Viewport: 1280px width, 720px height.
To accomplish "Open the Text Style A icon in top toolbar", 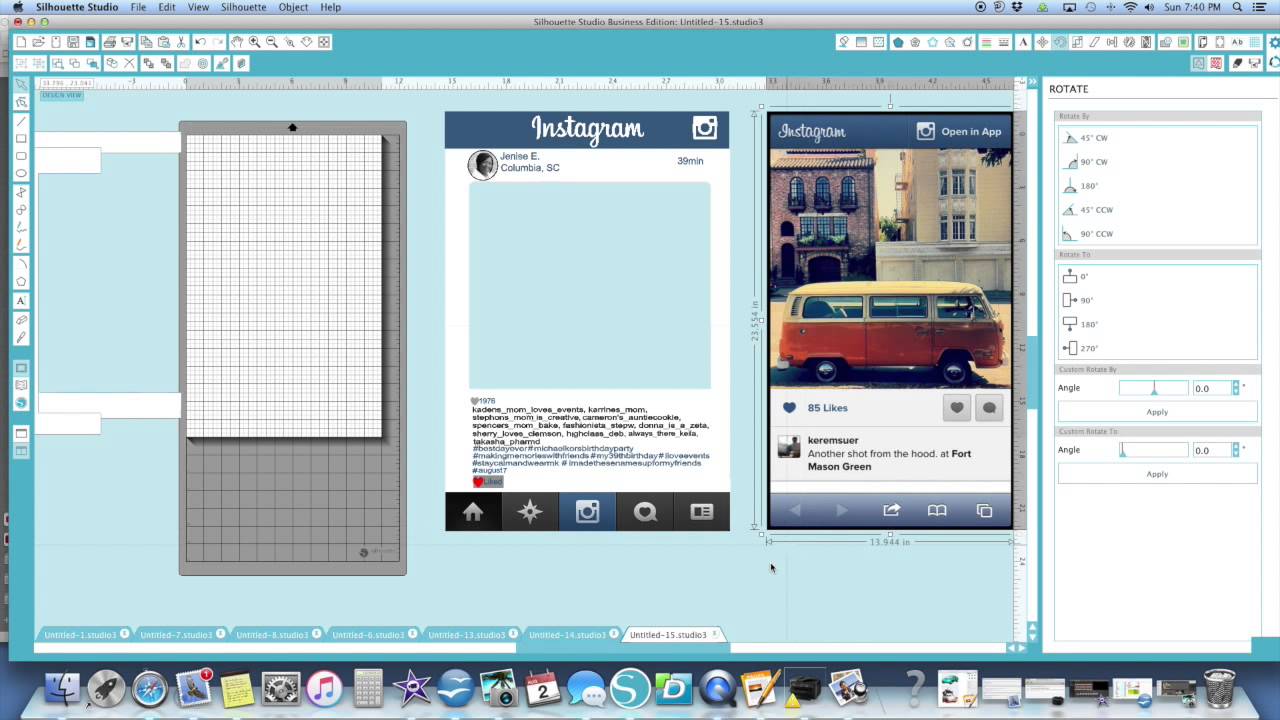I will coord(1023,42).
